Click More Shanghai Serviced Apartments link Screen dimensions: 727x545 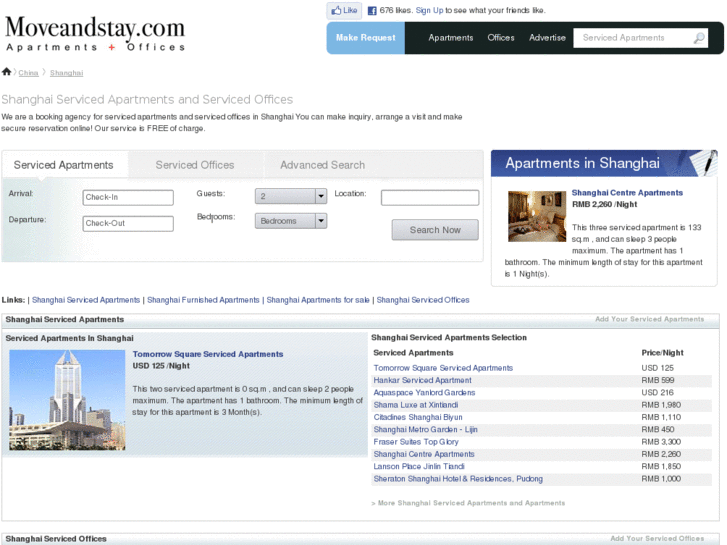(468, 503)
